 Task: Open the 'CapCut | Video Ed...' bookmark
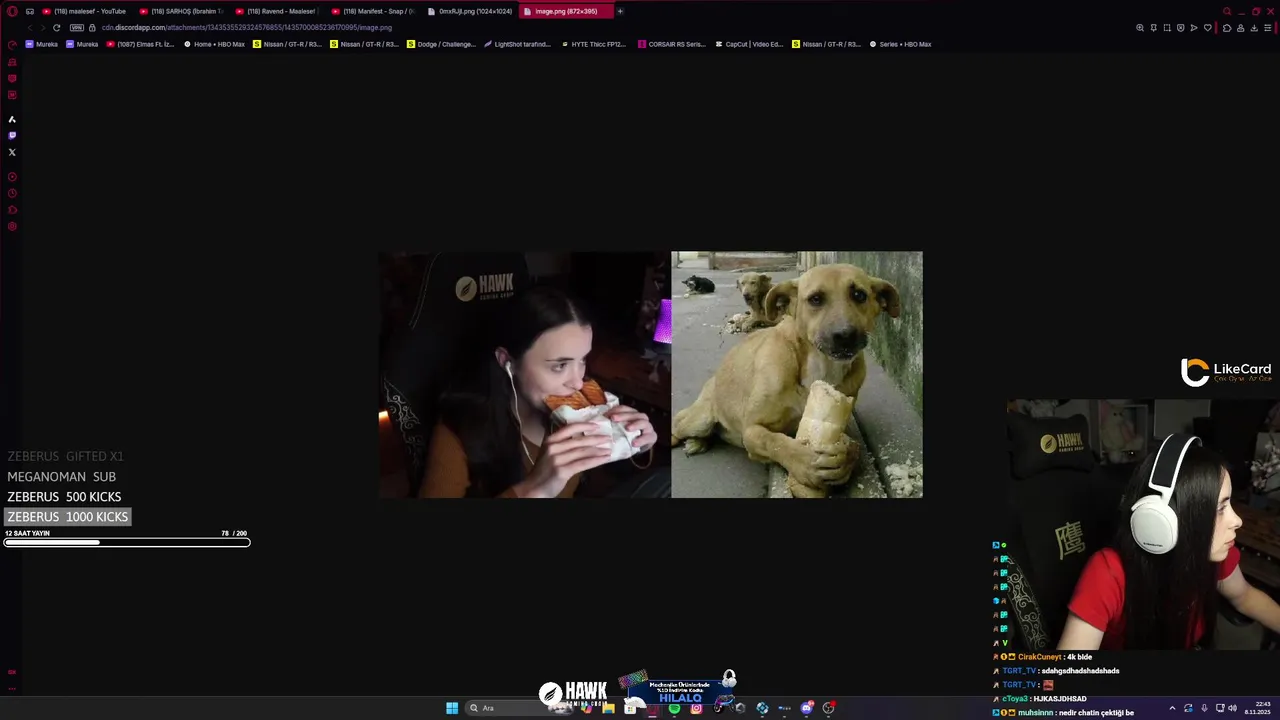[749, 44]
